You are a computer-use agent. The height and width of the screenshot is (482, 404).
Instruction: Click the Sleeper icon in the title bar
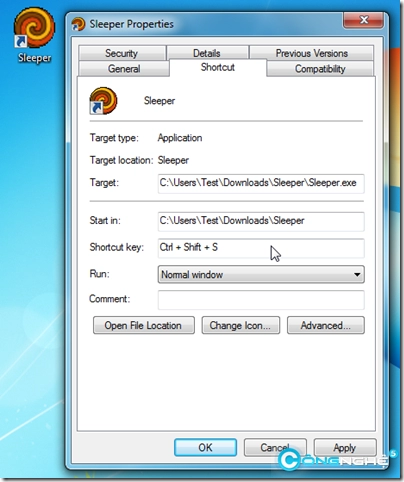click(78, 24)
